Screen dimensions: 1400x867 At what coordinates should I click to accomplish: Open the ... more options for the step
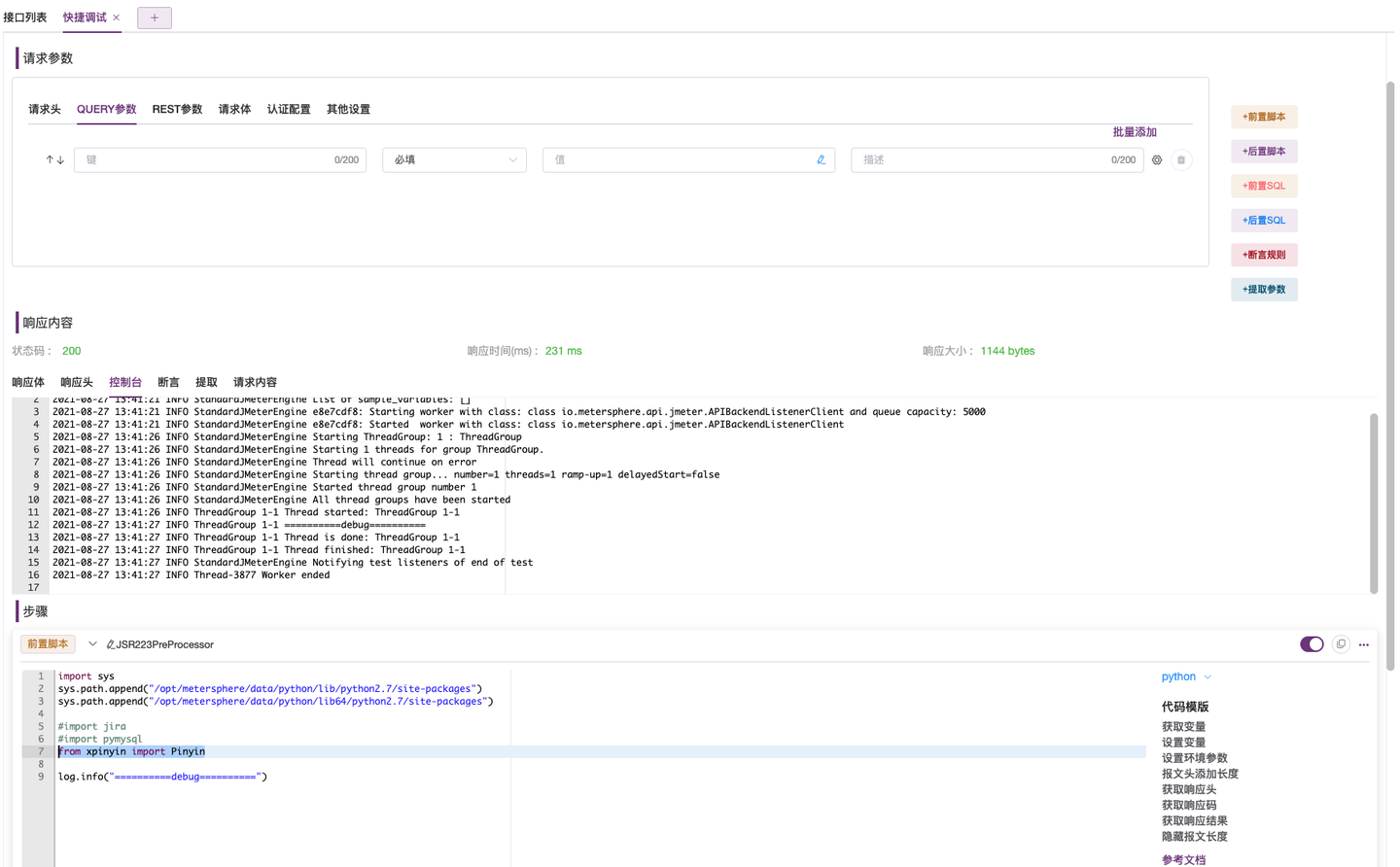coord(1363,643)
